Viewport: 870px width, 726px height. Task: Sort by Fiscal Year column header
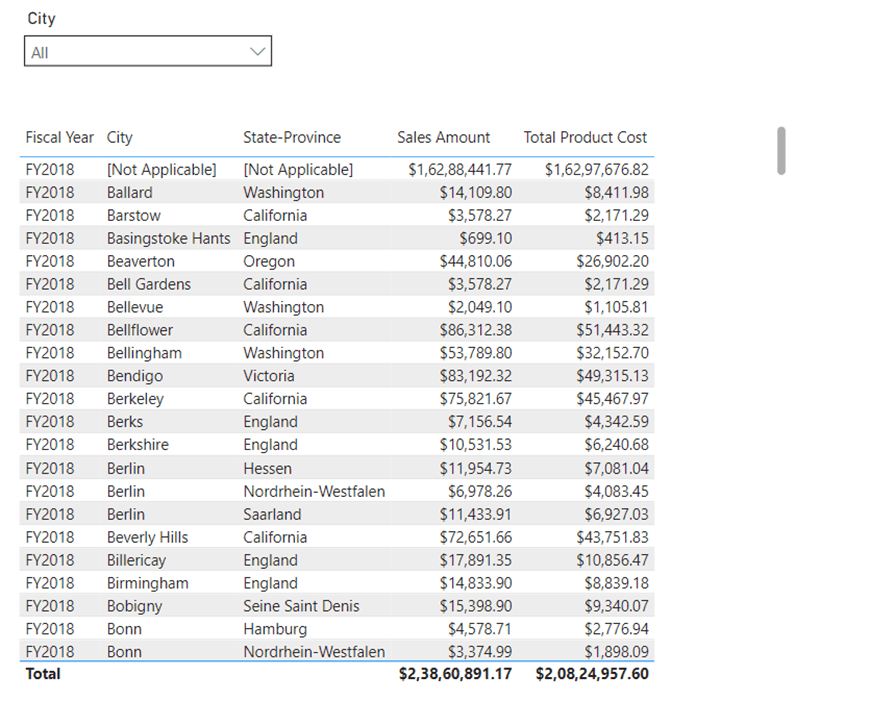point(59,138)
